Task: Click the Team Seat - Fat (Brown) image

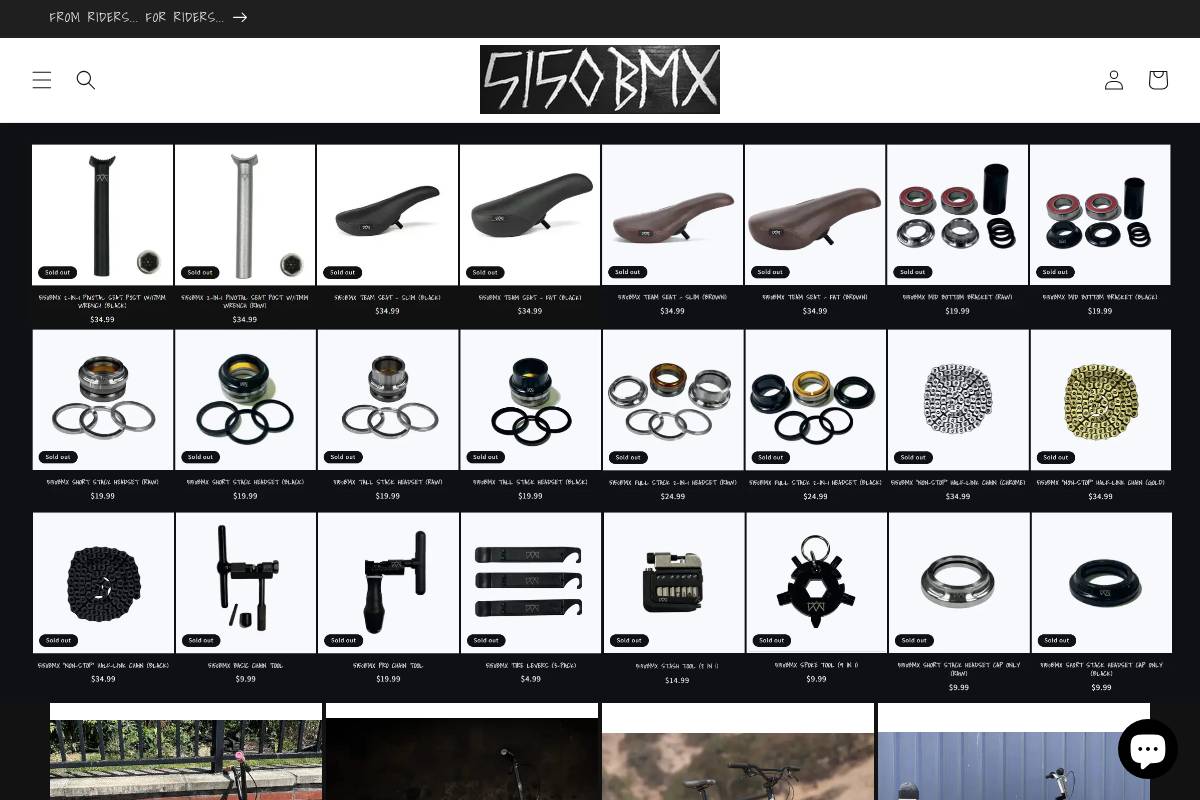Action: click(x=815, y=214)
